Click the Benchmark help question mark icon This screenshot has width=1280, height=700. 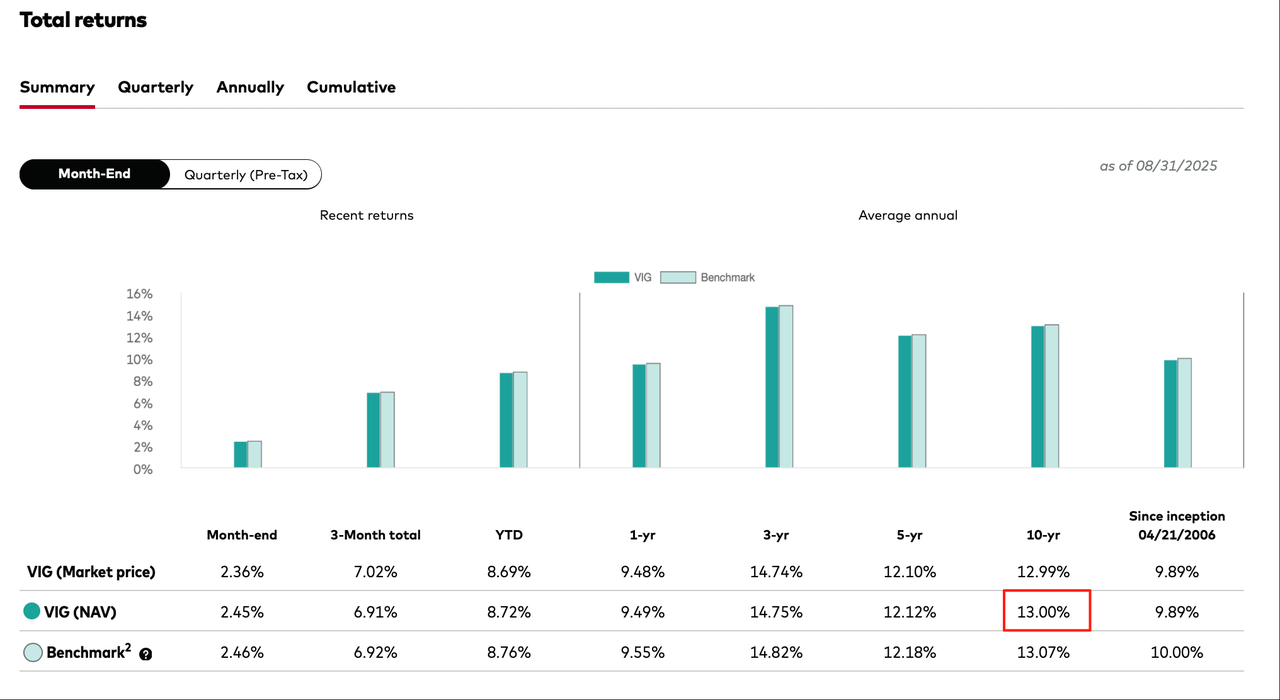pyautogui.click(x=146, y=654)
